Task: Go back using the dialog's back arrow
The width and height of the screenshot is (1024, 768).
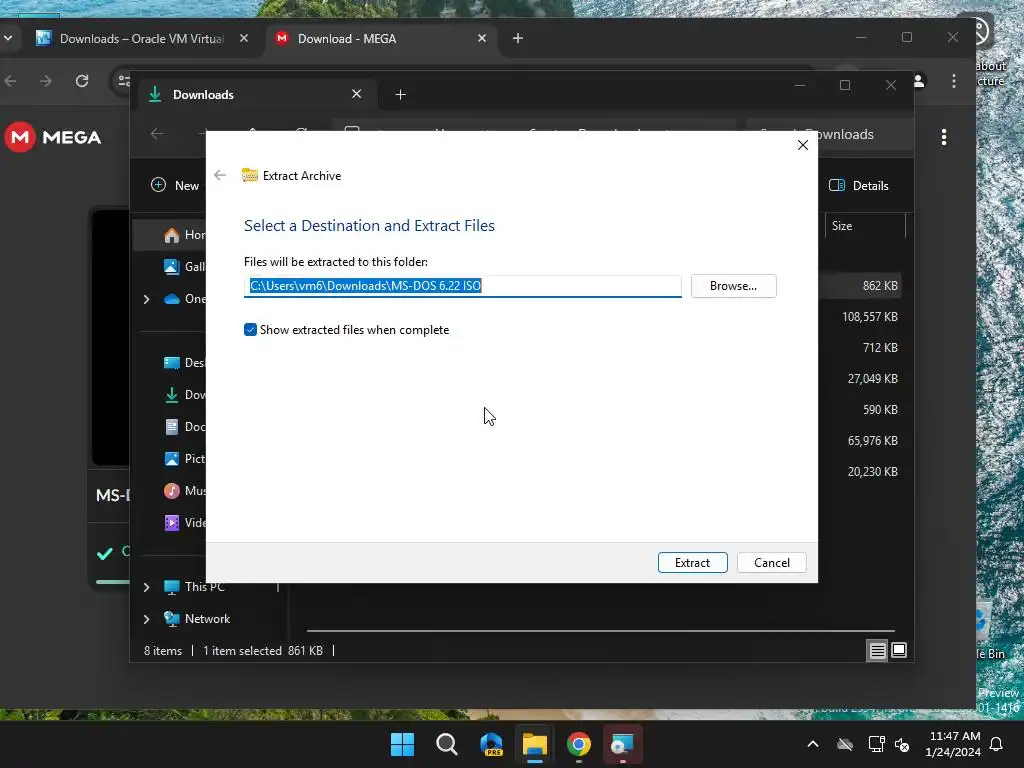Action: pos(220,175)
